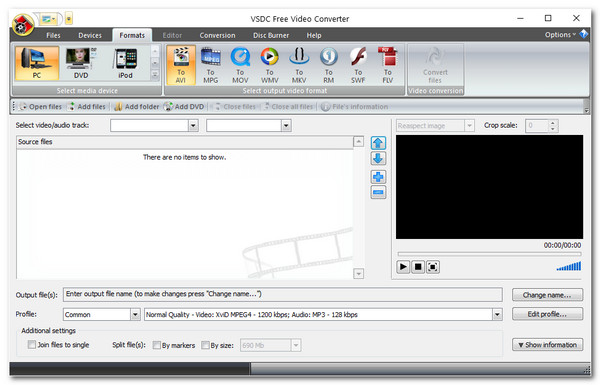Enable split By markers checkbox
Screen dimensions: 600x385
(x=157, y=345)
